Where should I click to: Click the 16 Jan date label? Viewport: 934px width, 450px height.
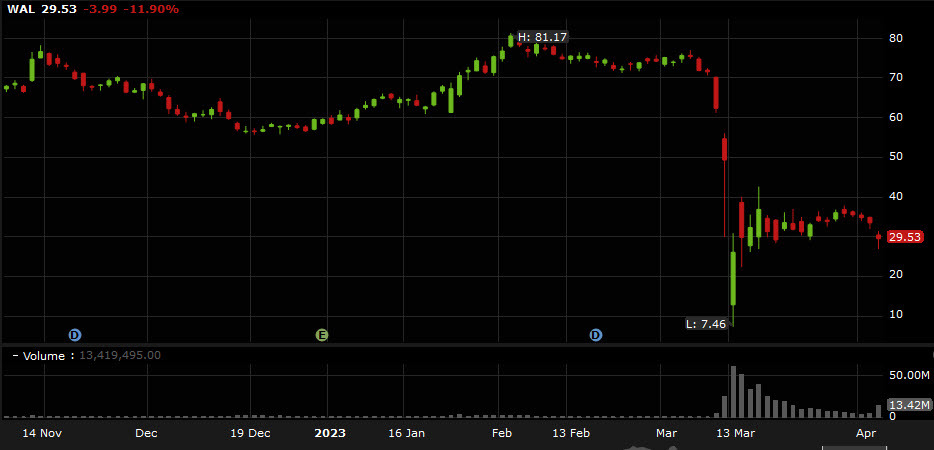coord(405,433)
